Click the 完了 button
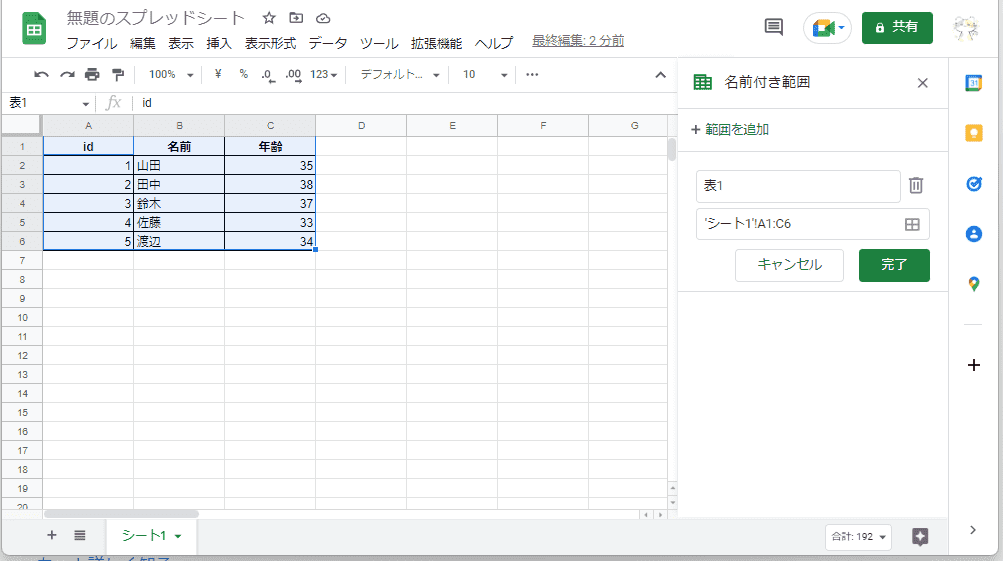Image resolution: width=1003 pixels, height=561 pixels. click(894, 265)
